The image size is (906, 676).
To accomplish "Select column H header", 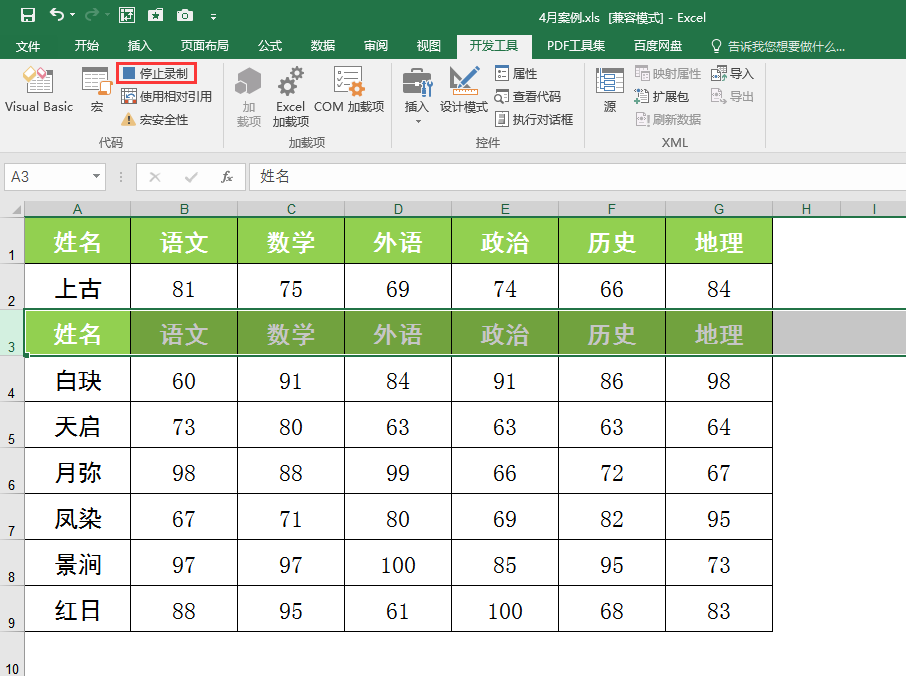I will [806, 209].
